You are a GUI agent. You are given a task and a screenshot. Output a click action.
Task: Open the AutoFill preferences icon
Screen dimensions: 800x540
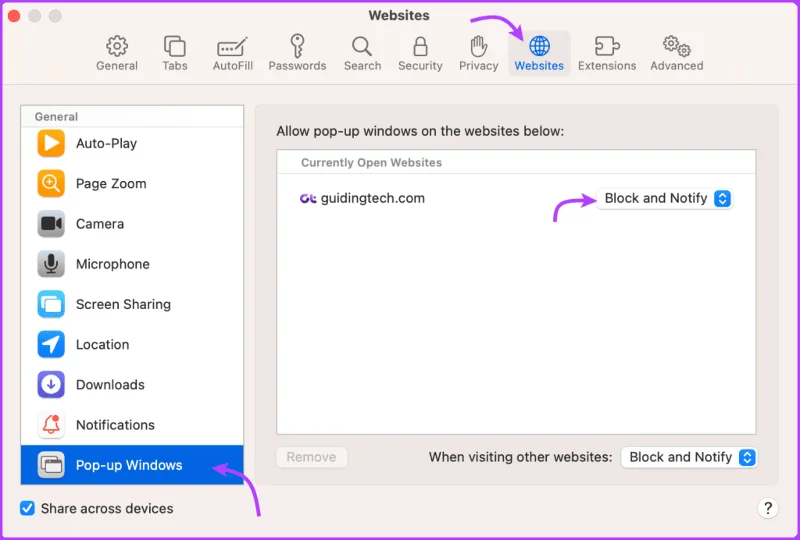[233, 46]
